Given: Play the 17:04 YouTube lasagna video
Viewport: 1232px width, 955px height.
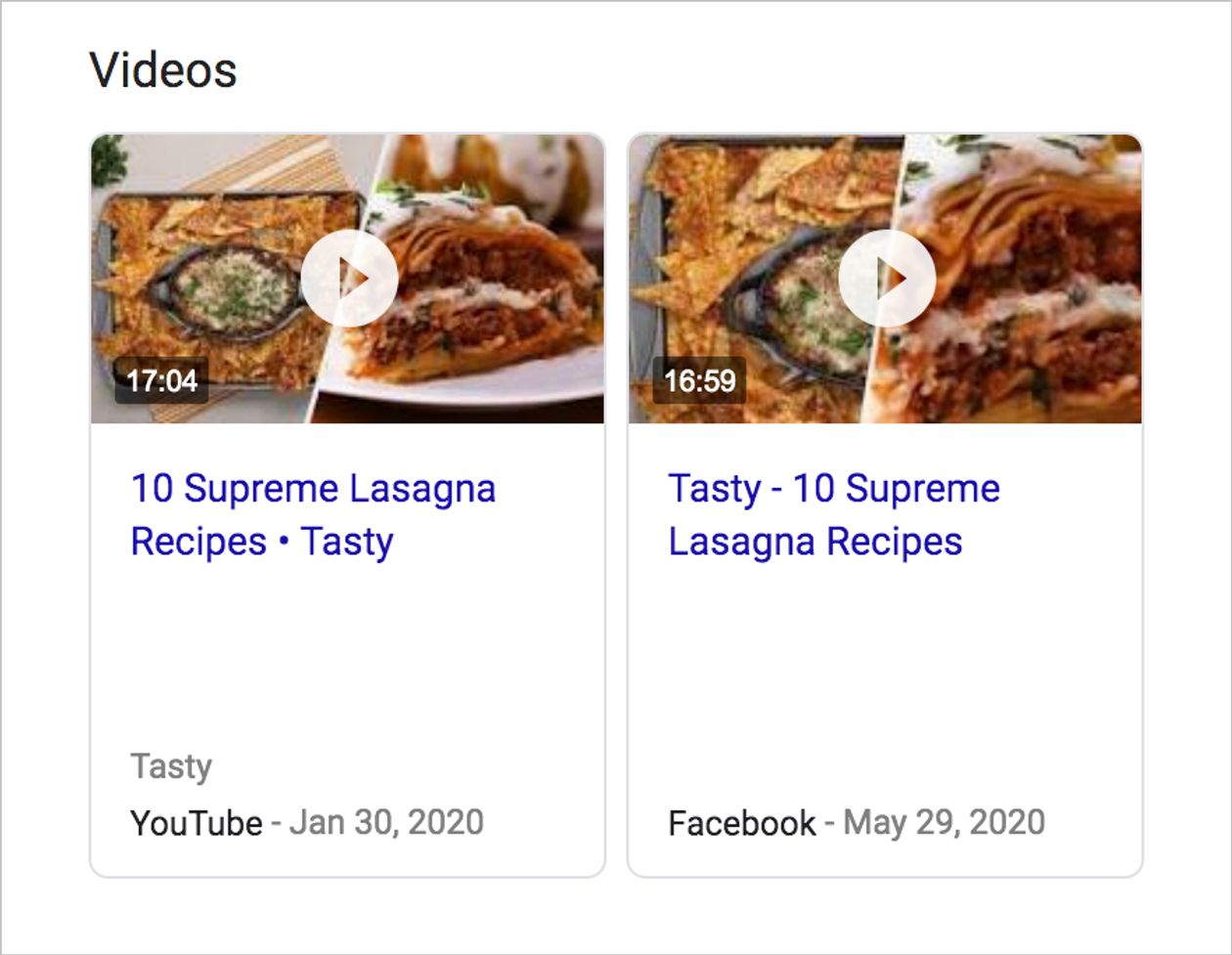Looking at the screenshot, I should [349, 279].
